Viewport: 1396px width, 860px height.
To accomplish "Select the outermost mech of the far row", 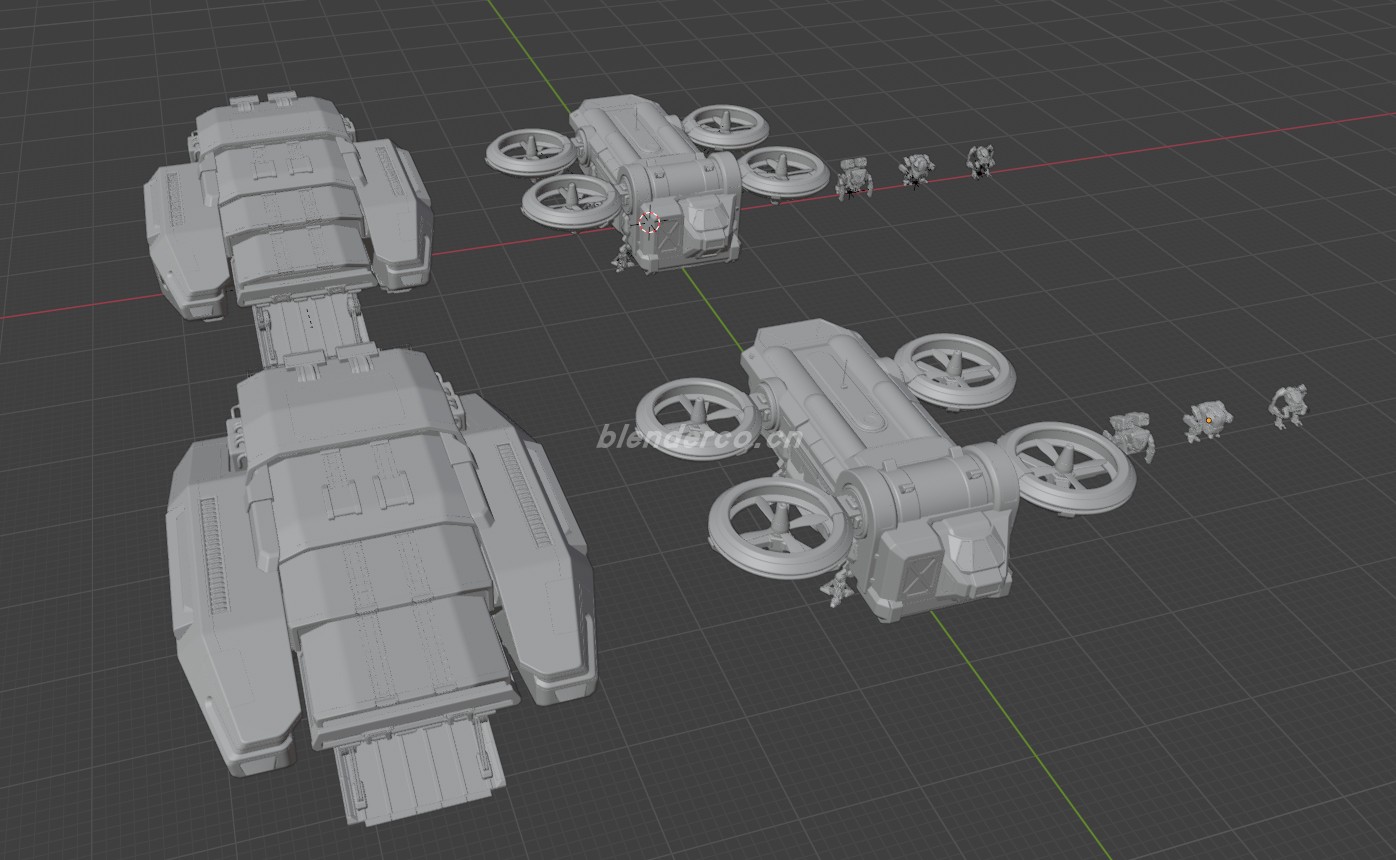I will (980, 160).
